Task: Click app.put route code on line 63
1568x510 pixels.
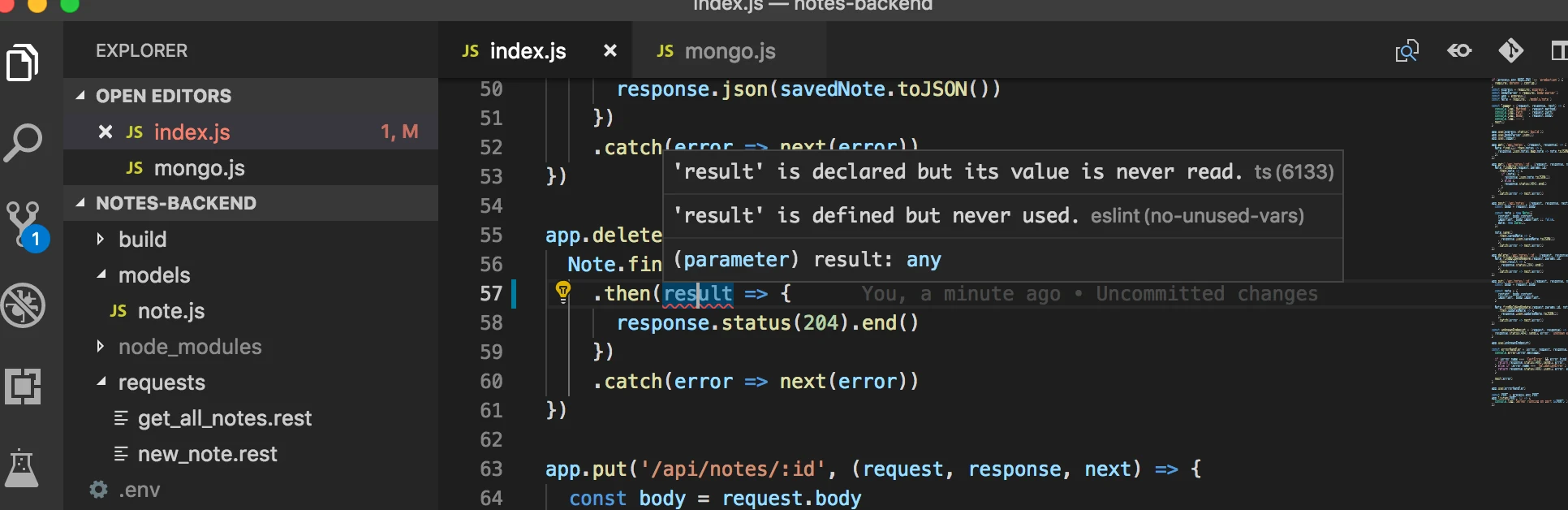Action: [873, 469]
